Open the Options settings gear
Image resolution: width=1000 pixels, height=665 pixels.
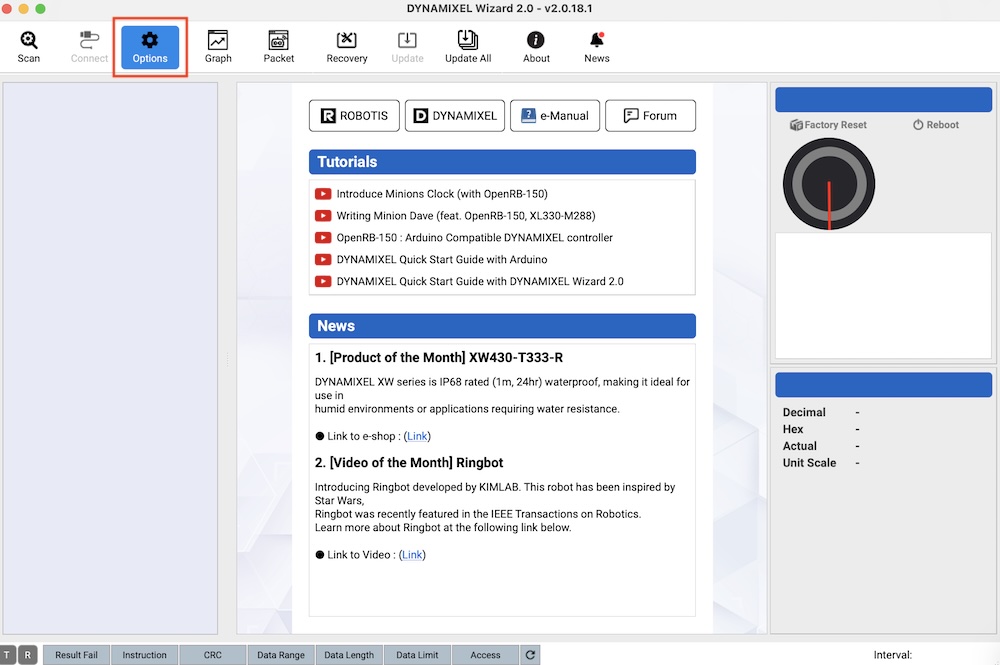[150, 47]
